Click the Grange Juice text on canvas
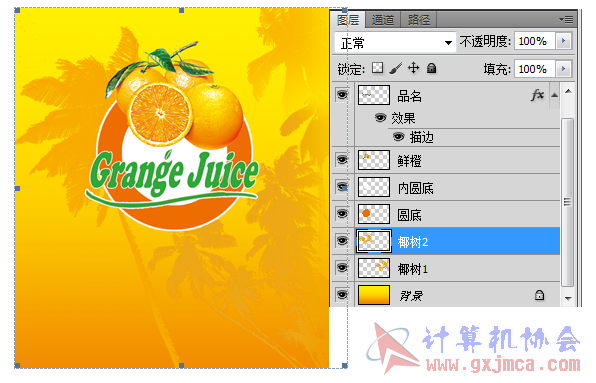Image resolution: width=596 pixels, height=383 pixels. [x=174, y=173]
